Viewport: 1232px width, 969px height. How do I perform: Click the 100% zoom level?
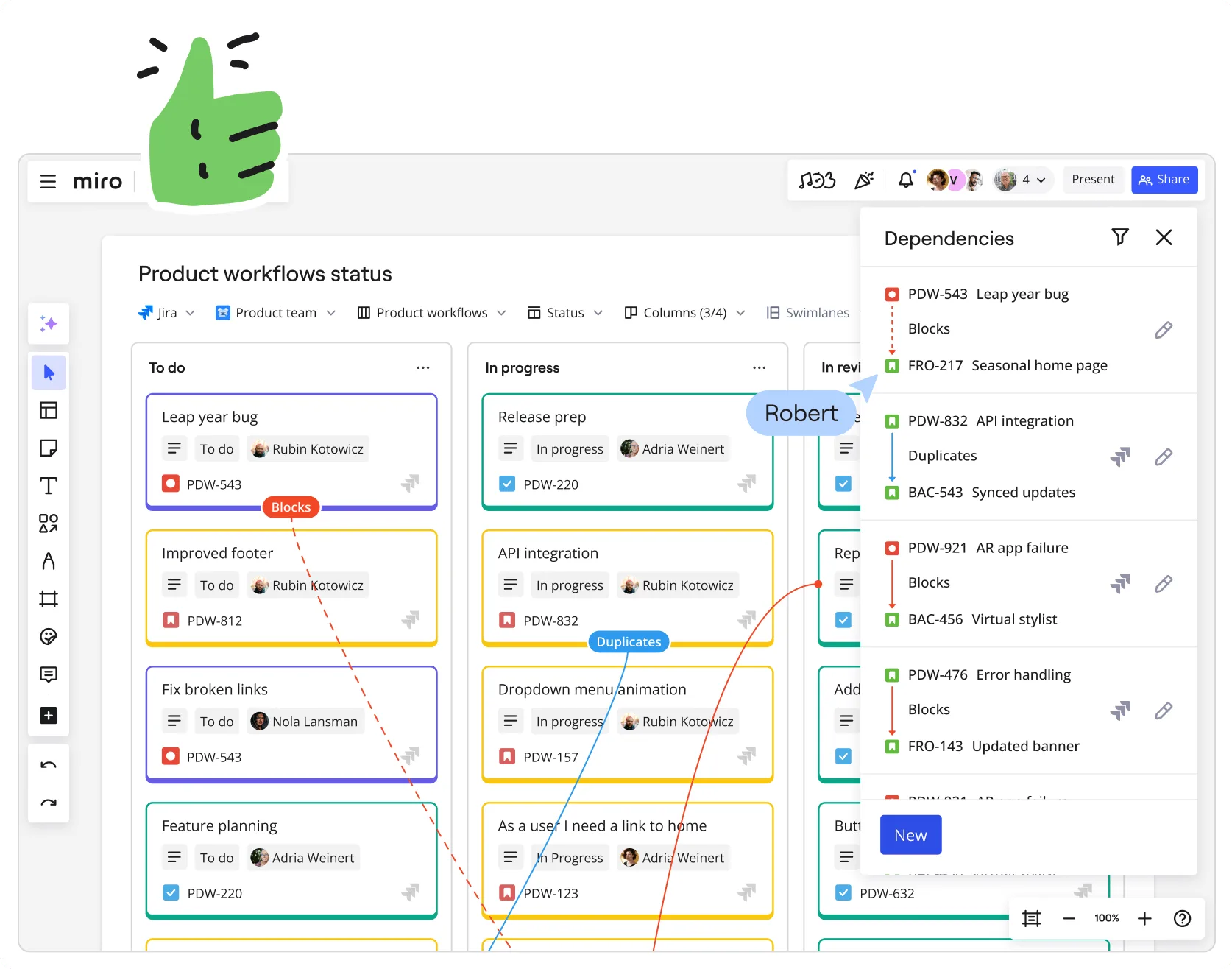click(x=1106, y=918)
